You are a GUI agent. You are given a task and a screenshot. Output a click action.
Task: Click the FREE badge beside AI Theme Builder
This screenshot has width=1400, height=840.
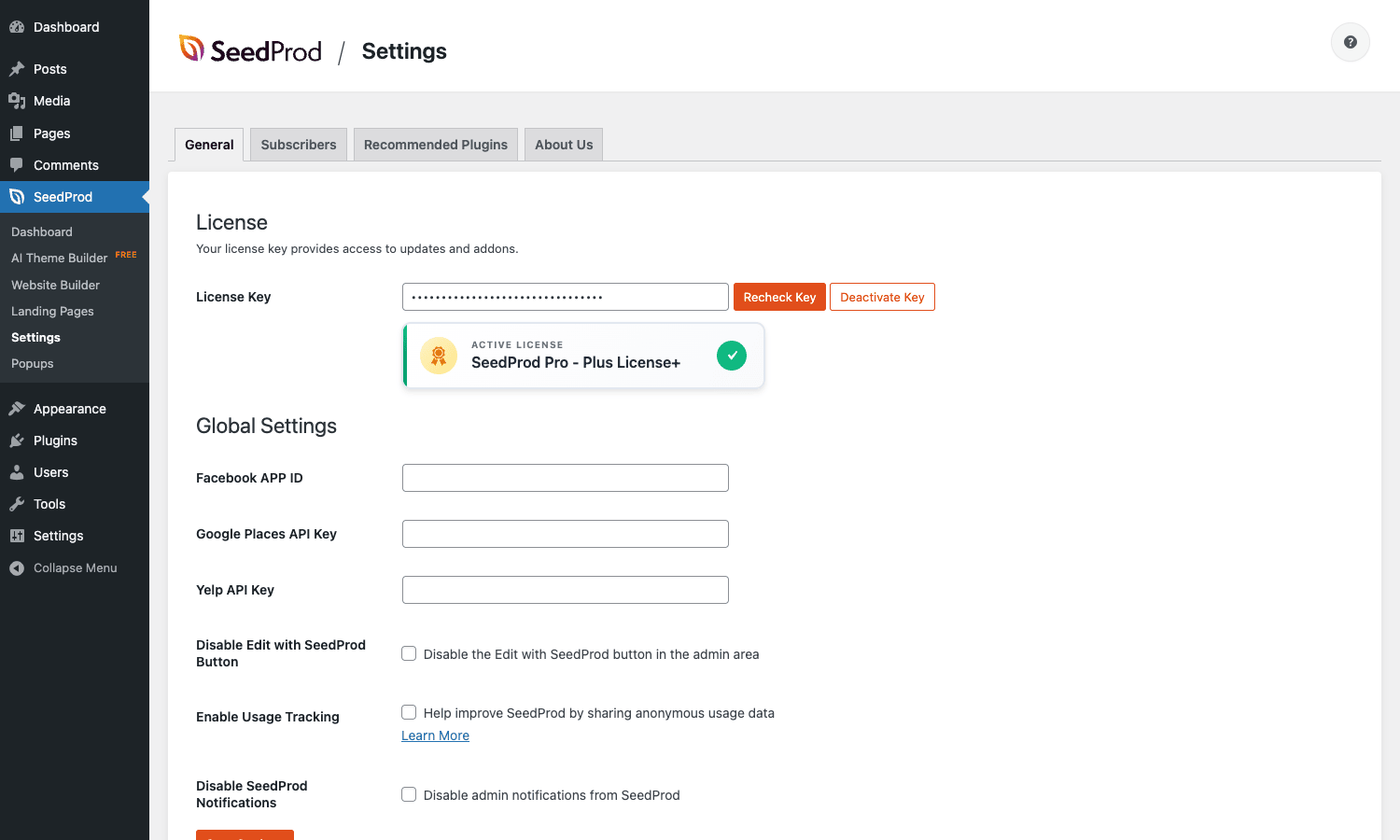click(x=126, y=255)
